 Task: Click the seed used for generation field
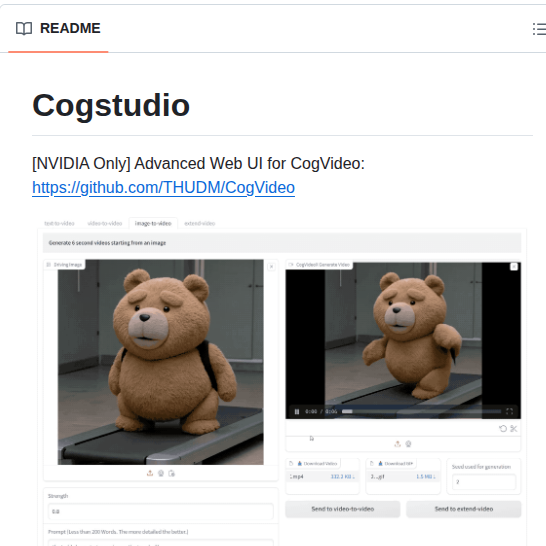(484, 482)
